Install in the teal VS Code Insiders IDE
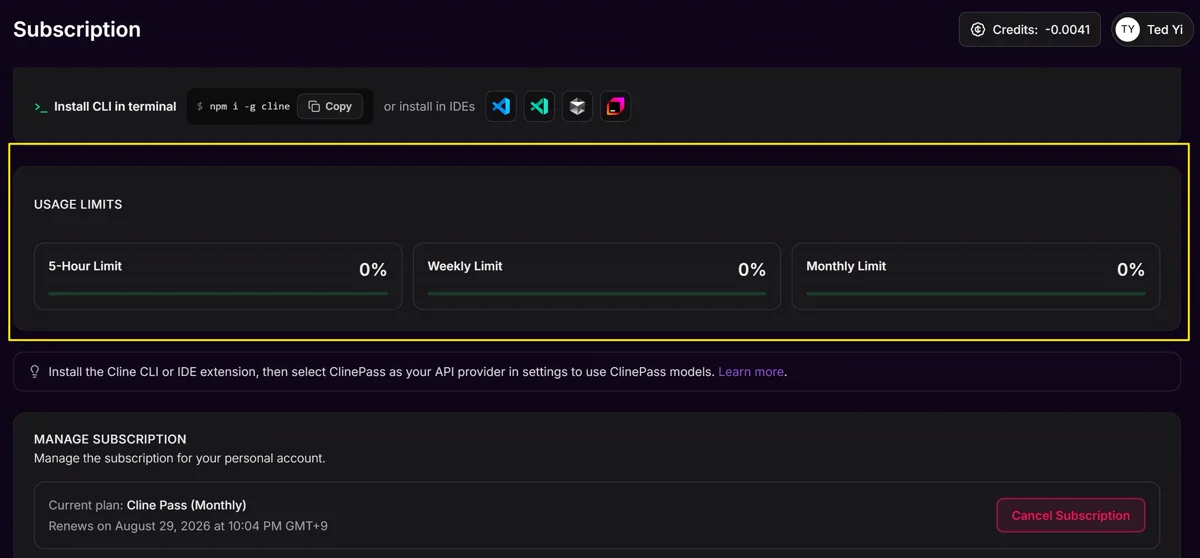Screen dimensions: 1200x558 [539, 106]
